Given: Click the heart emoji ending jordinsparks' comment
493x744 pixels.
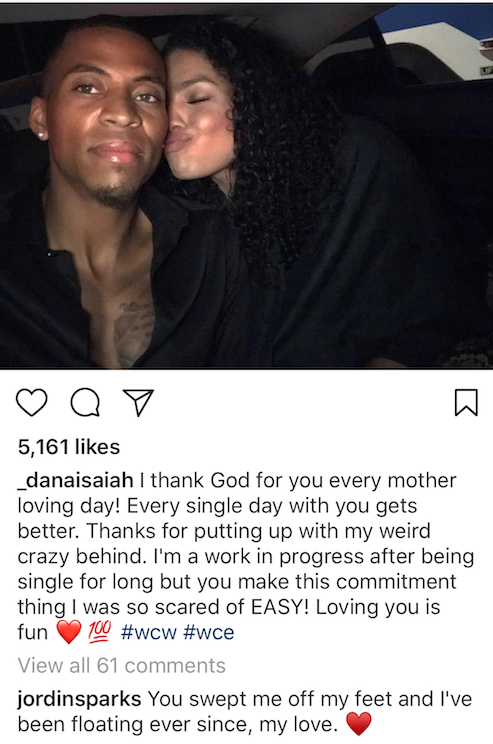Looking at the screenshot, I should click(x=359, y=725).
